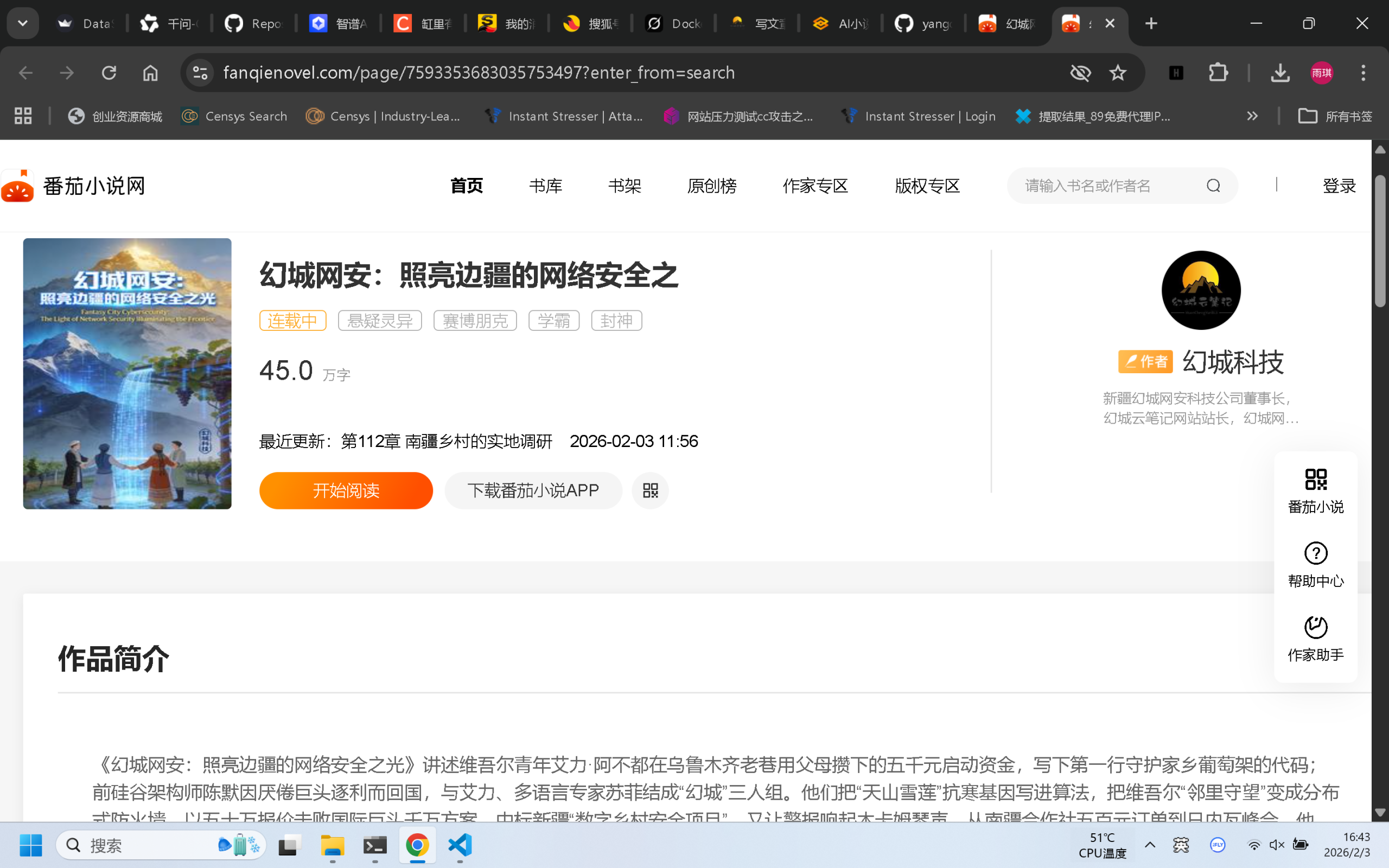Toggle the blocked cookies eye icon

pyautogui.click(x=1080, y=72)
